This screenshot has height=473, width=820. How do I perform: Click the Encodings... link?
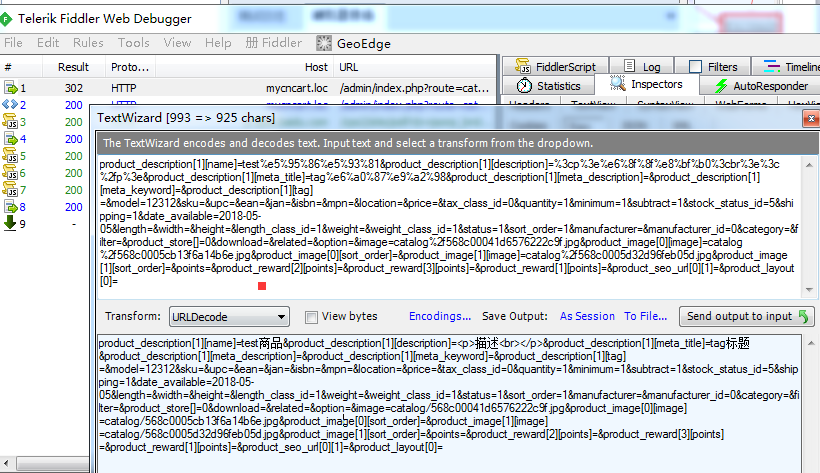pyautogui.click(x=440, y=316)
